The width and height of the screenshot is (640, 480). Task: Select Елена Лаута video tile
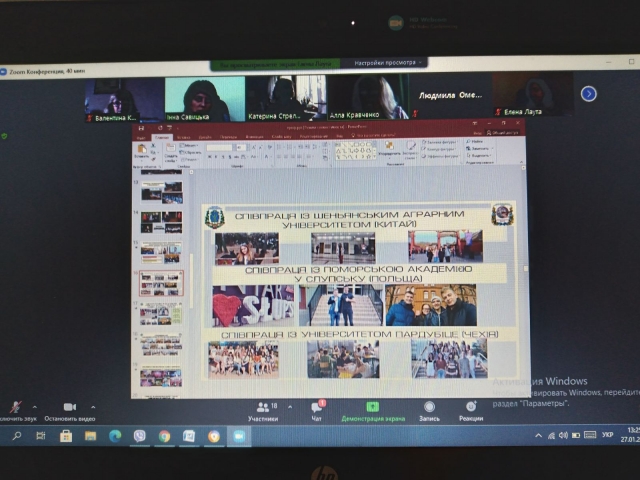(533, 95)
